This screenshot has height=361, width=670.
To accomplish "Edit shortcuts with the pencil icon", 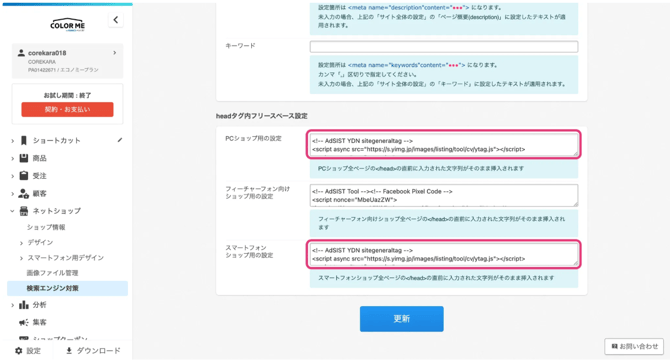I will click(x=120, y=140).
